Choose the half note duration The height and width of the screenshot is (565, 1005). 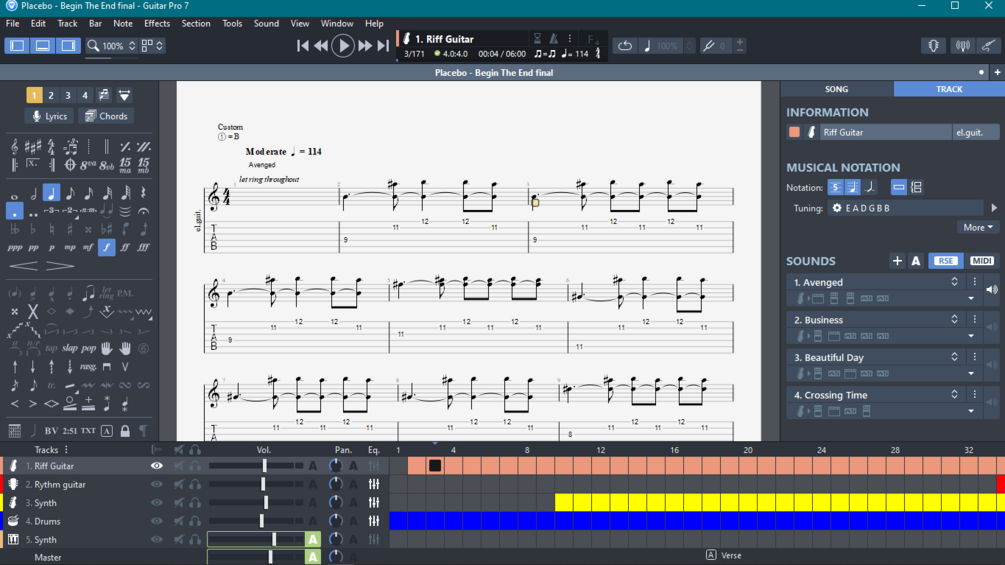point(33,193)
